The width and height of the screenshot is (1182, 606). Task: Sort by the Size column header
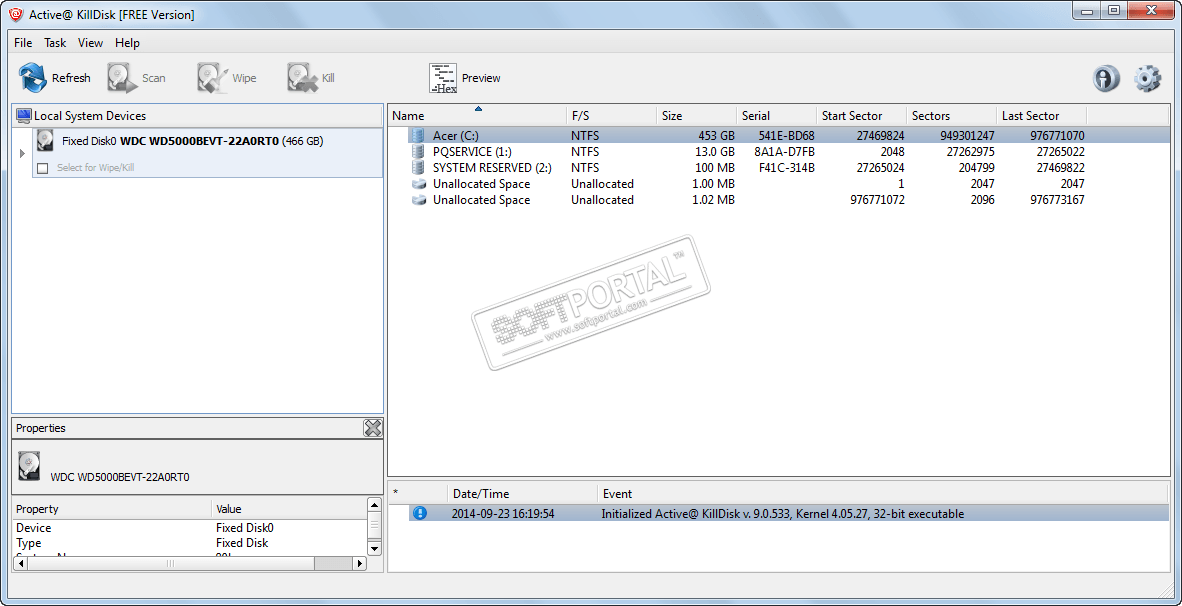[x=696, y=115]
